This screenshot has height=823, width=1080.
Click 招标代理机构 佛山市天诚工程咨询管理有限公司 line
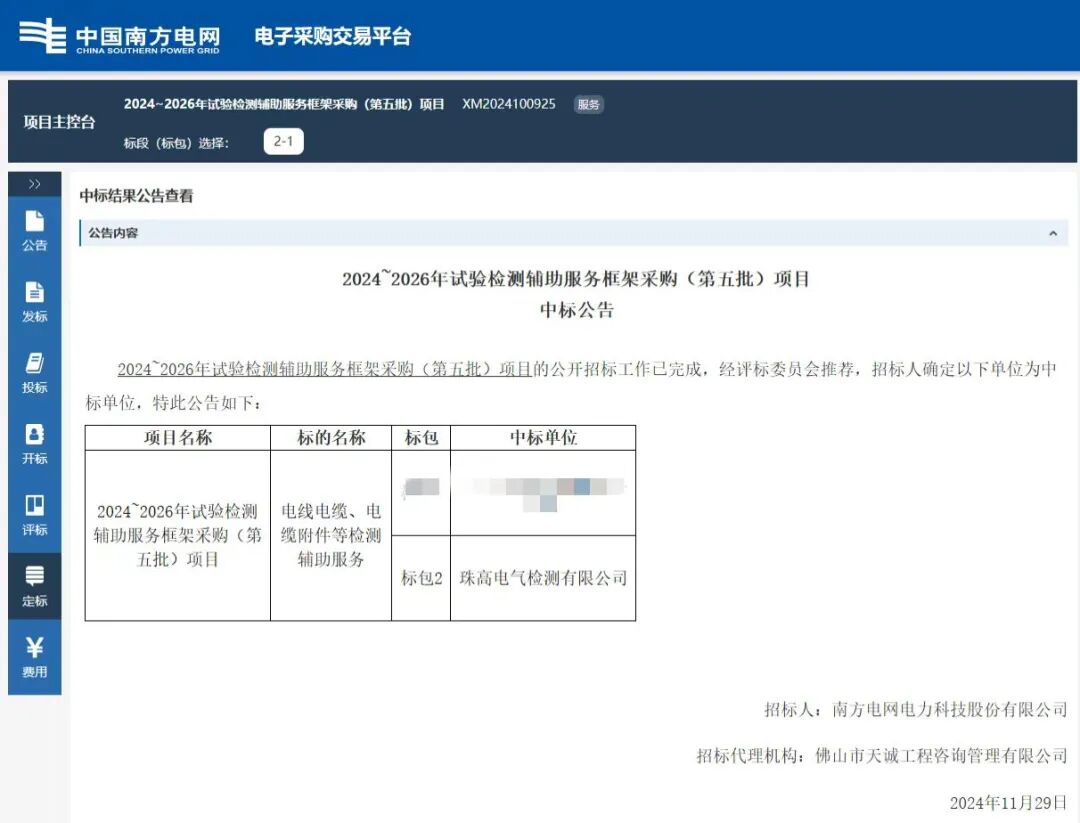pos(882,756)
